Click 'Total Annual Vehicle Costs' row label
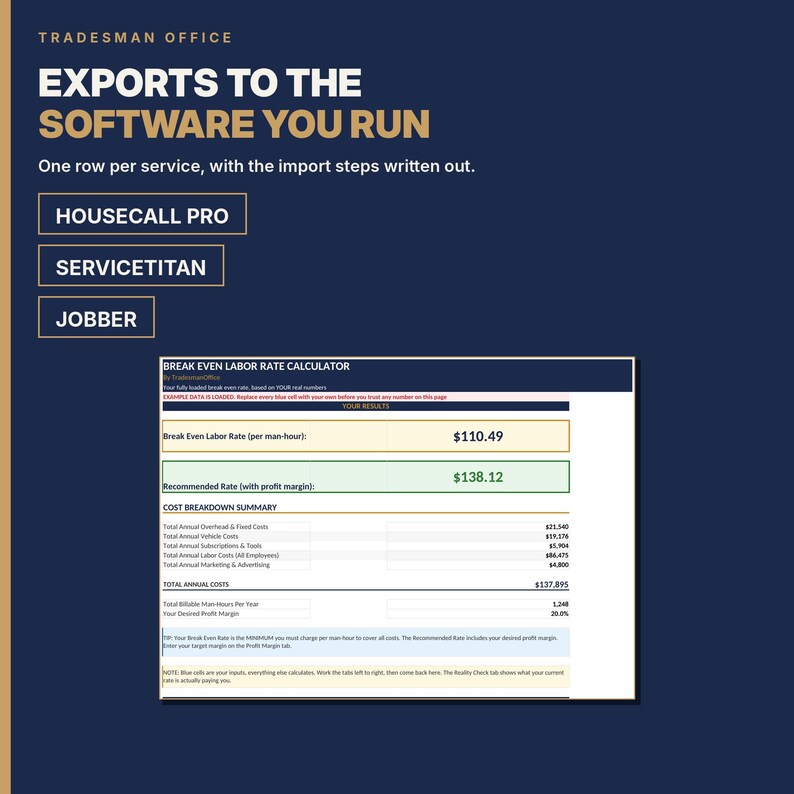The image size is (794, 794). tap(201, 536)
